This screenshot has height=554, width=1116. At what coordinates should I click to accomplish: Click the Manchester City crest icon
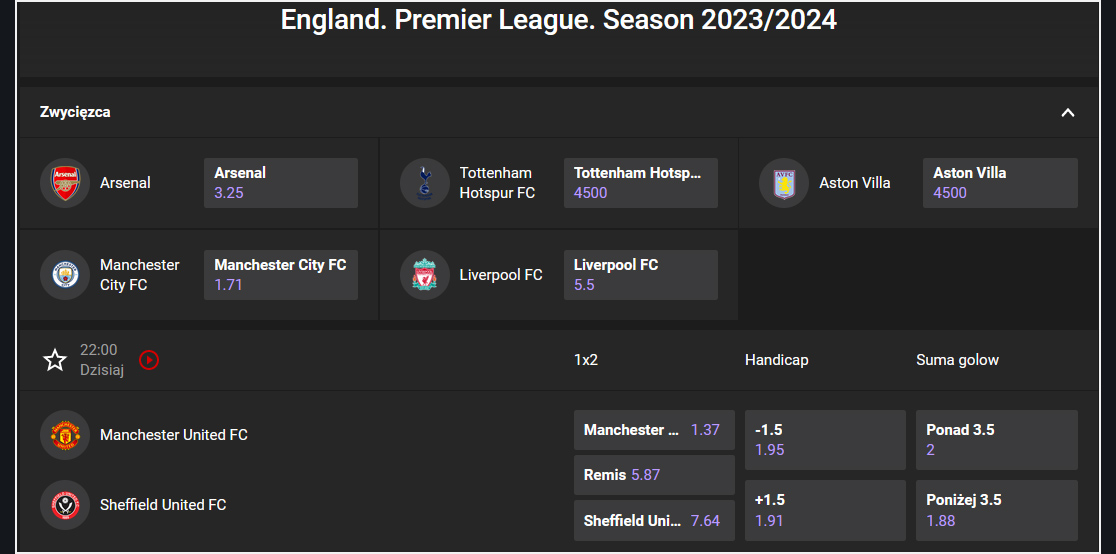[x=65, y=275]
